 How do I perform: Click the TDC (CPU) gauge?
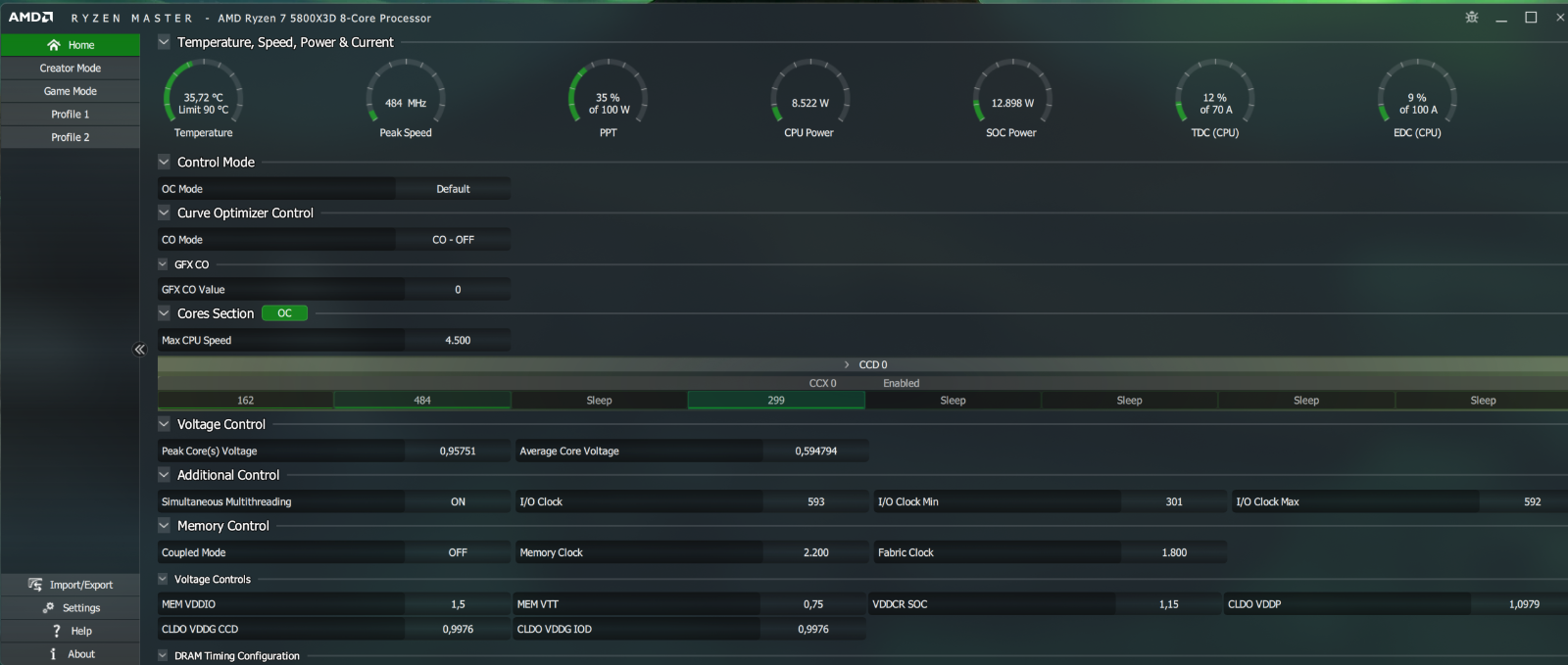point(1215,99)
